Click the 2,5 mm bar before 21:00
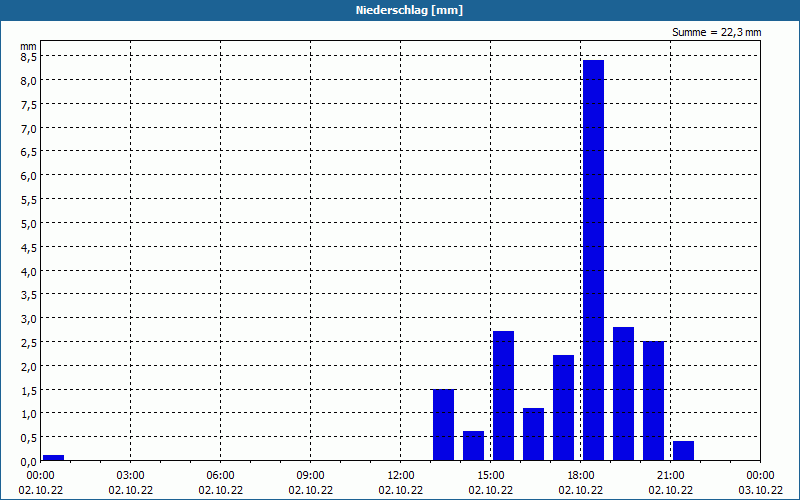800x500 pixels. (654, 401)
